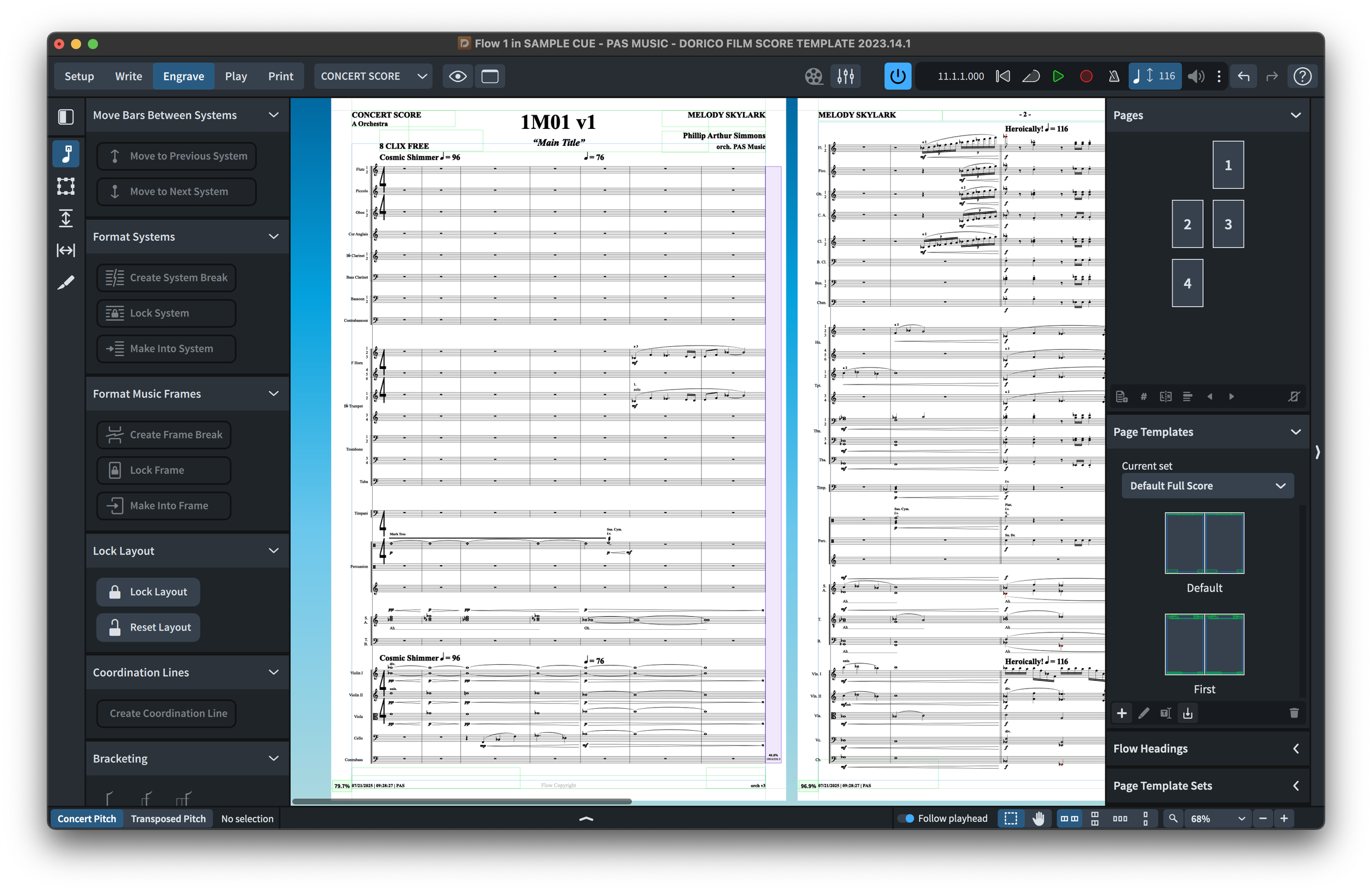
Task: Select the Graphic Slices pen tool
Action: [x=66, y=283]
